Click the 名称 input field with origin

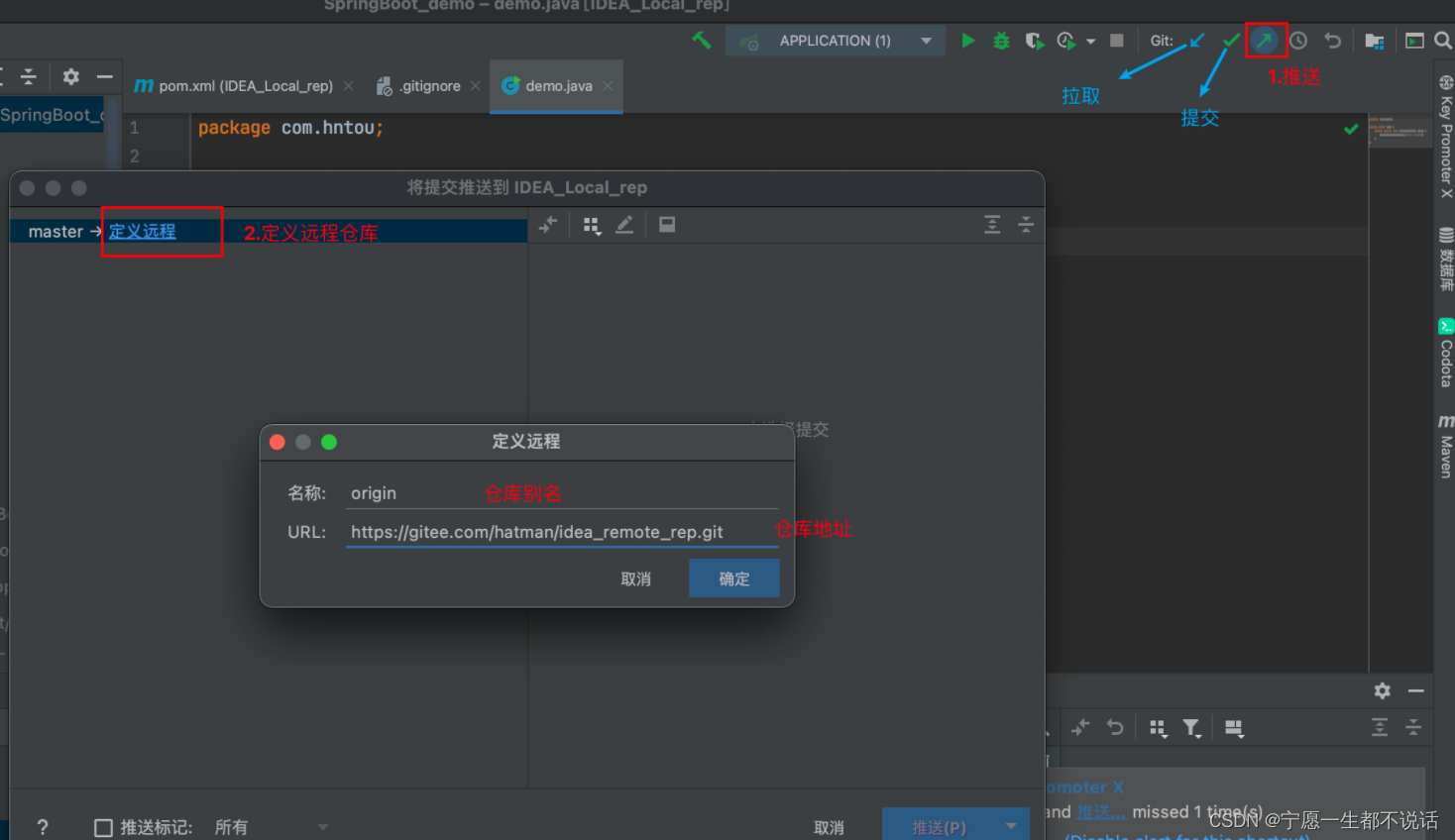pyautogui.click(x=562, y=493)
